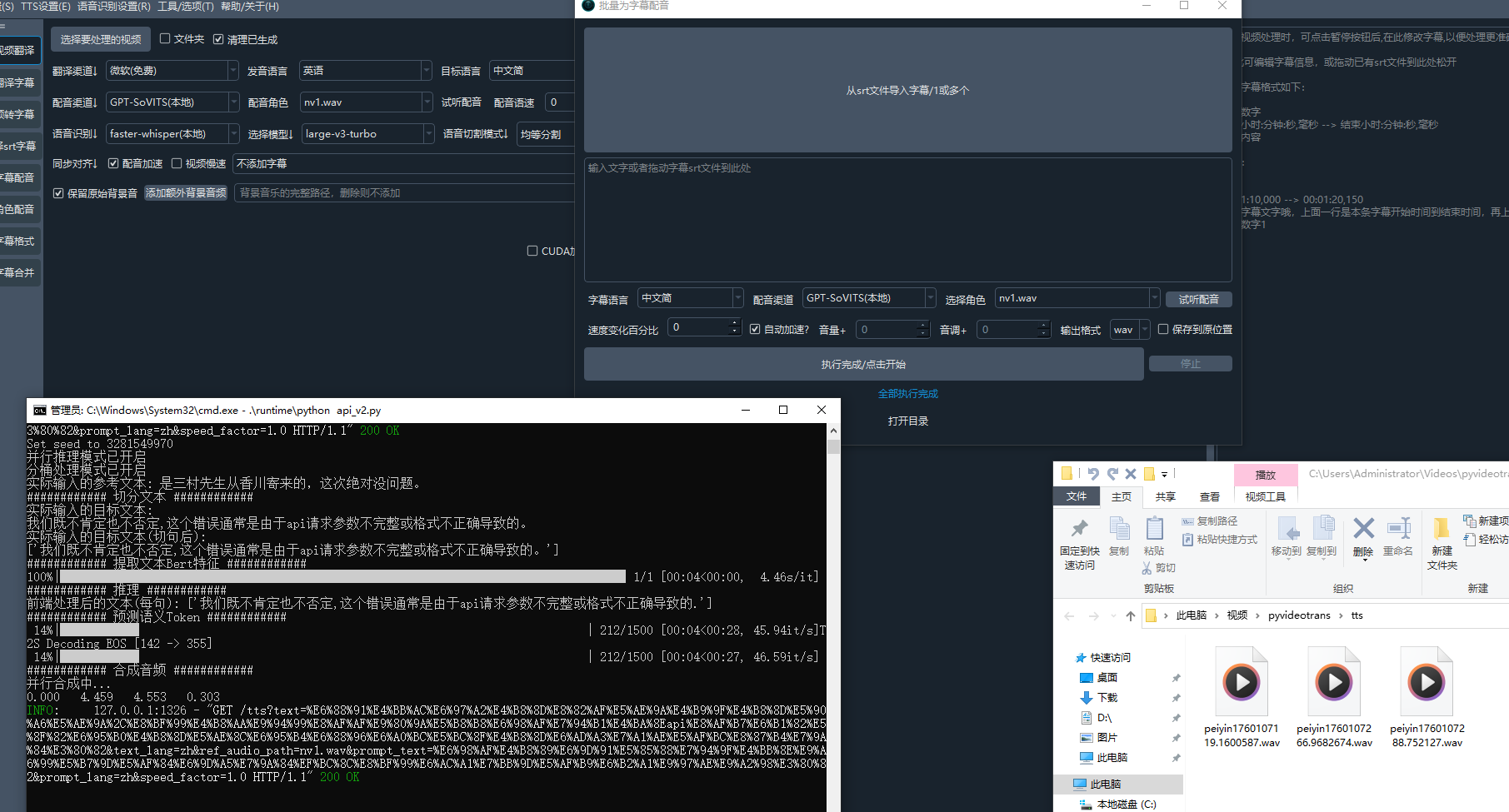This screenshot has width=1509, height=812.
Task: Increase 速度变化百分比 with the up spinner
Action: point(734,323)
